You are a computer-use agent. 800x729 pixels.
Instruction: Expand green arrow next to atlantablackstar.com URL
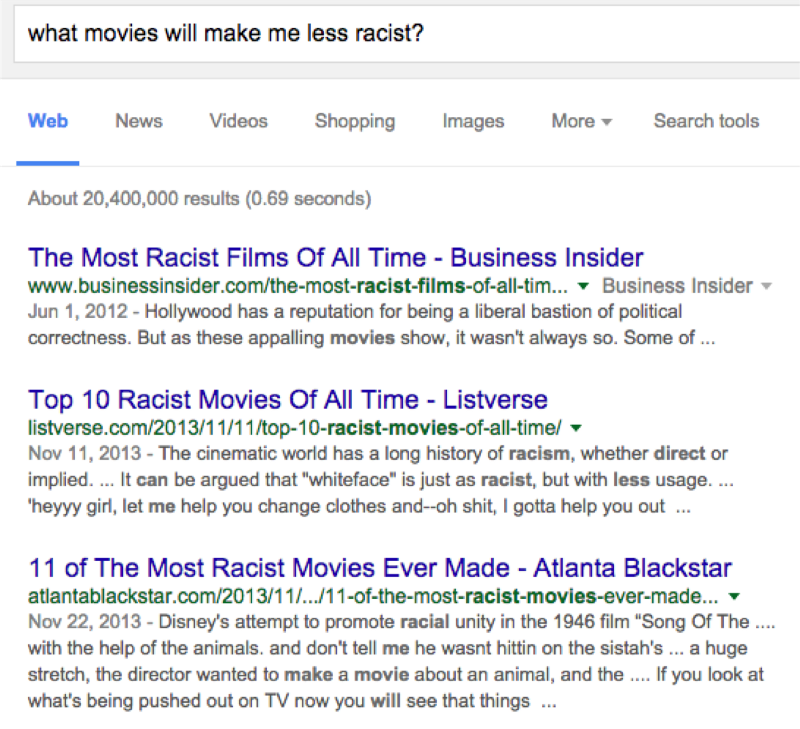734,596
